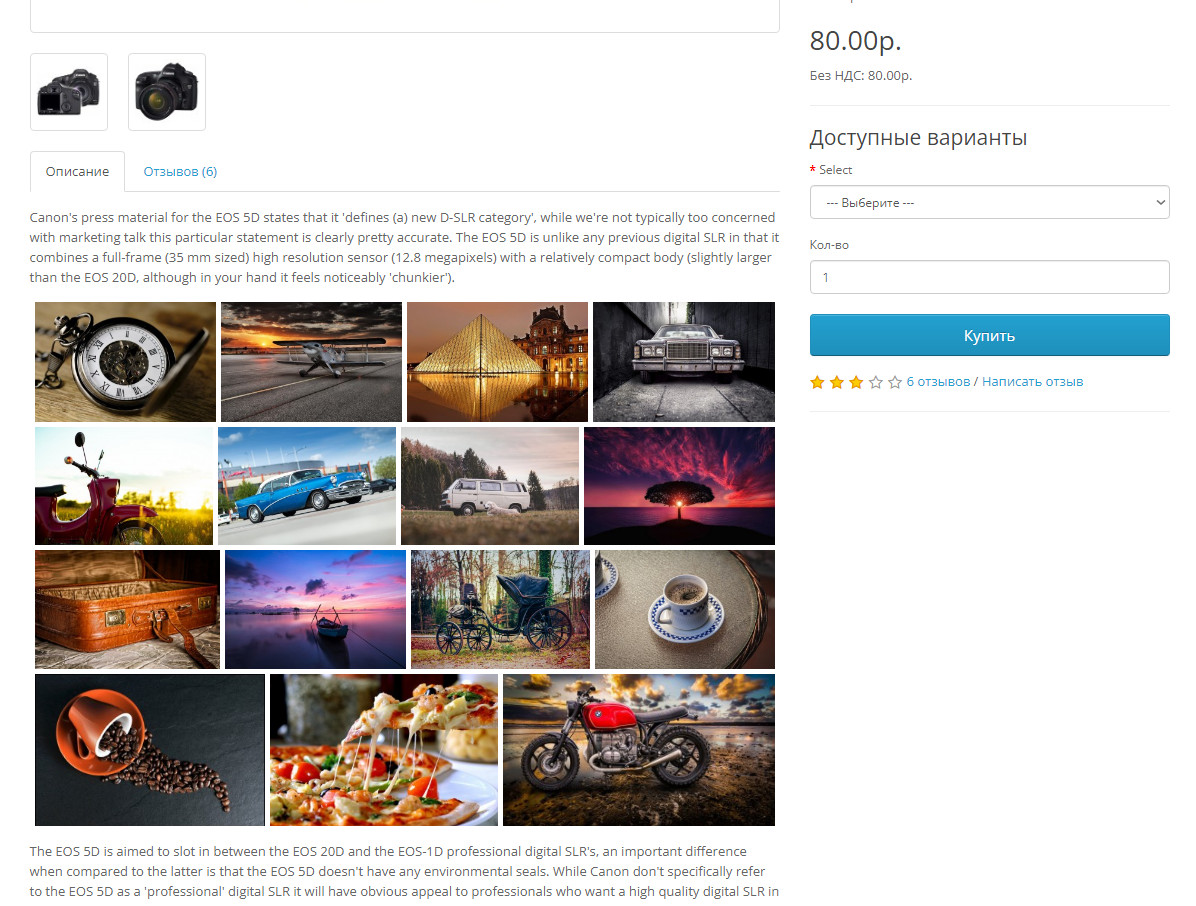Open the camera back-view thumbnail

point(69,92)
